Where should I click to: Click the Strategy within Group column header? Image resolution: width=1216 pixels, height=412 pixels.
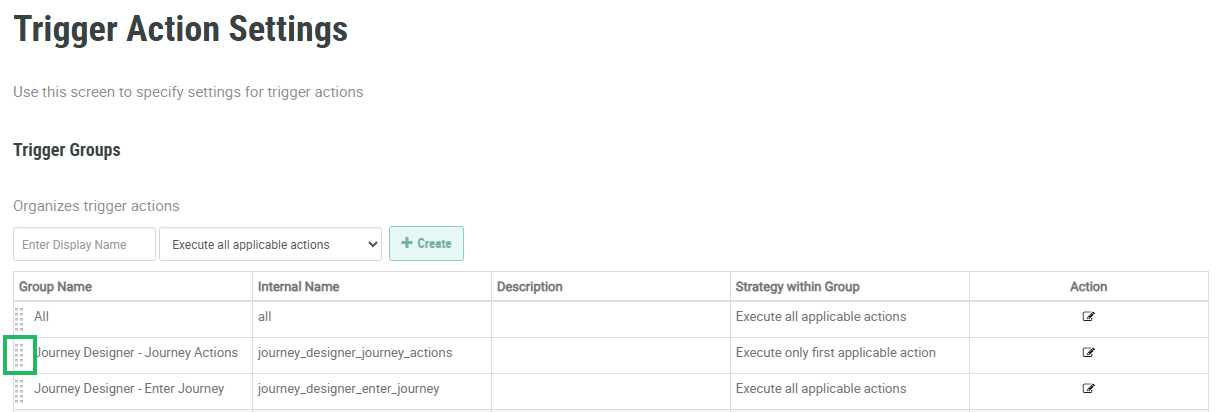[x=797, y=287]
